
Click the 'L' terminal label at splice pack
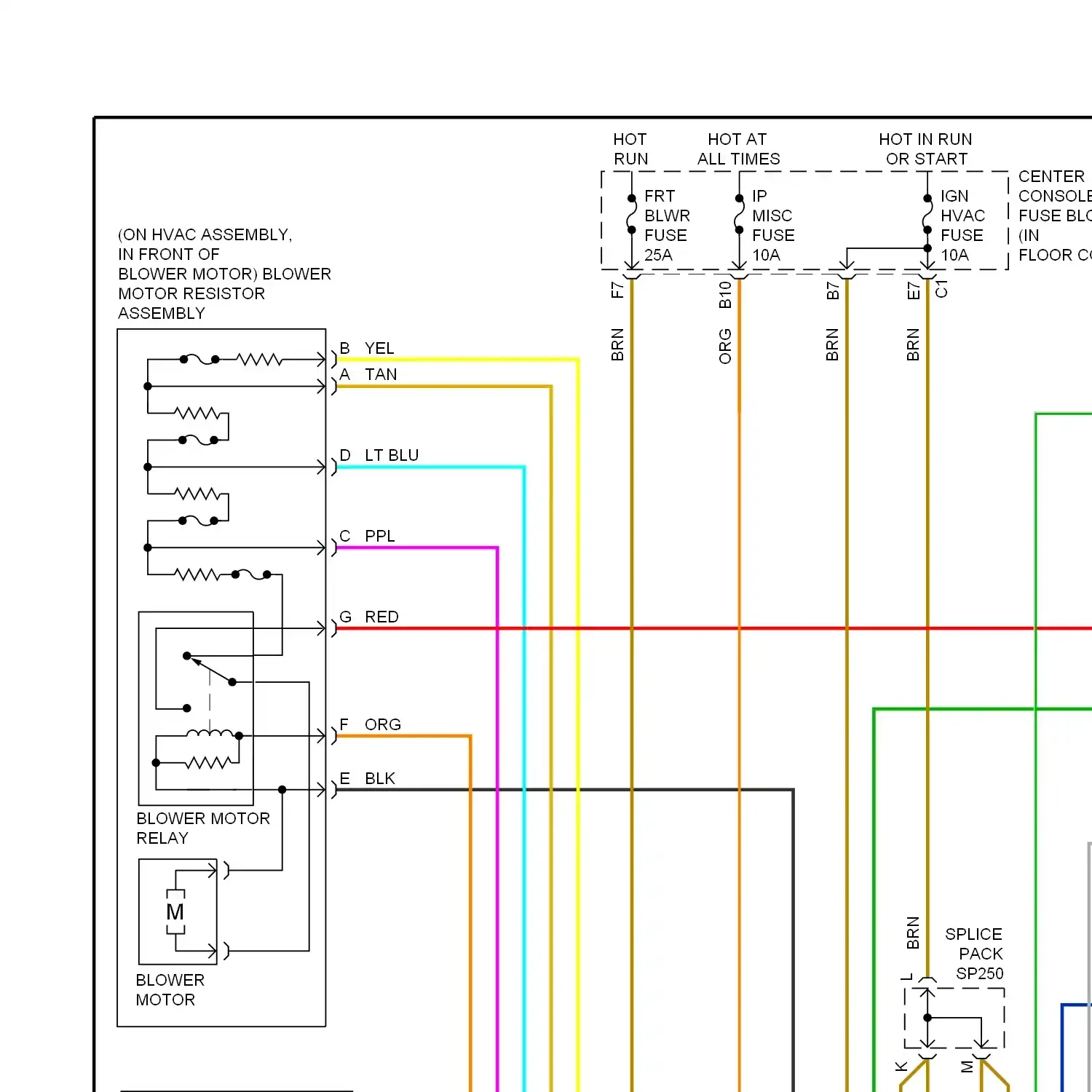[907, 977]
